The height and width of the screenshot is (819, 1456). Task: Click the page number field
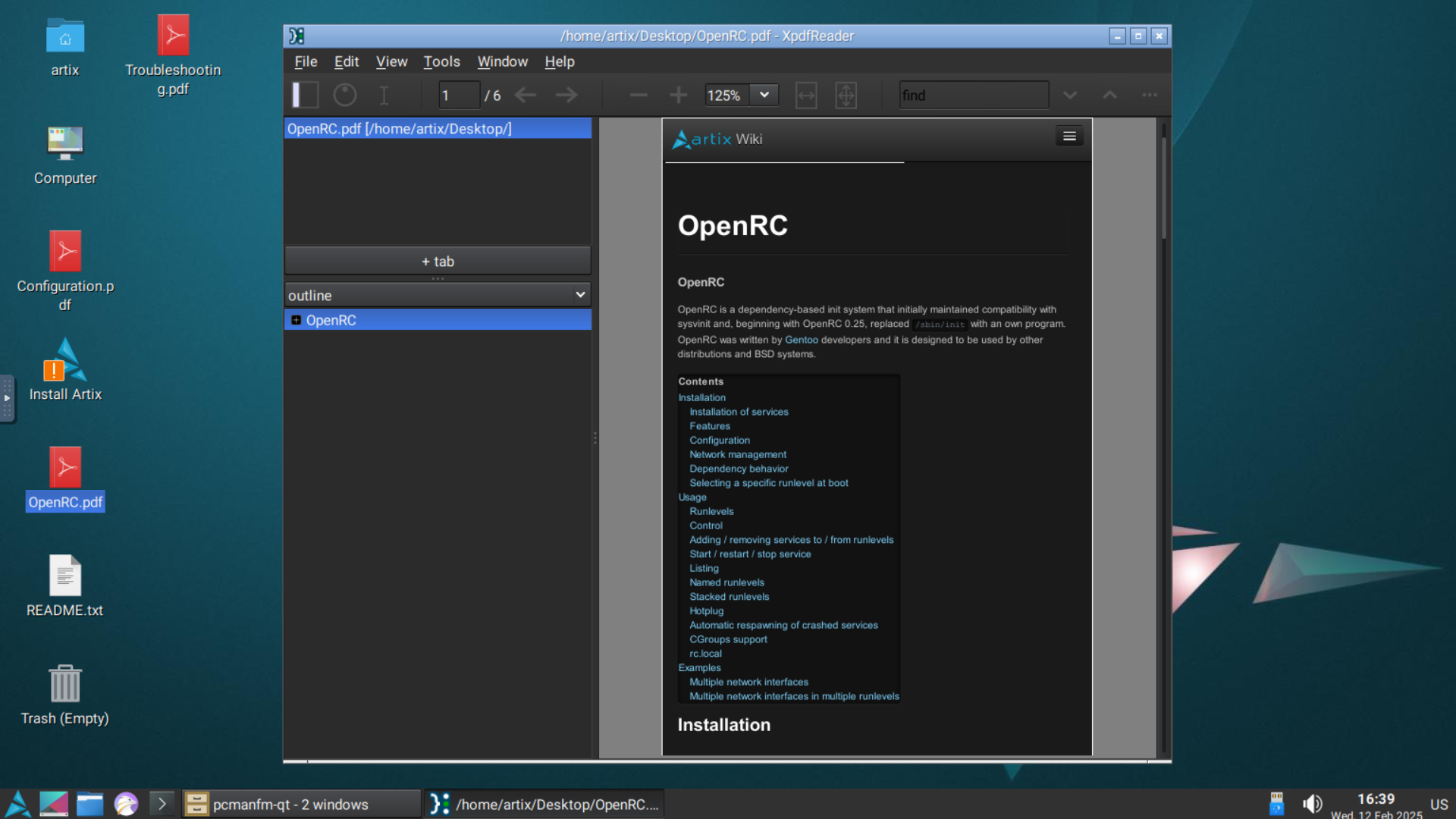(459, 96)
